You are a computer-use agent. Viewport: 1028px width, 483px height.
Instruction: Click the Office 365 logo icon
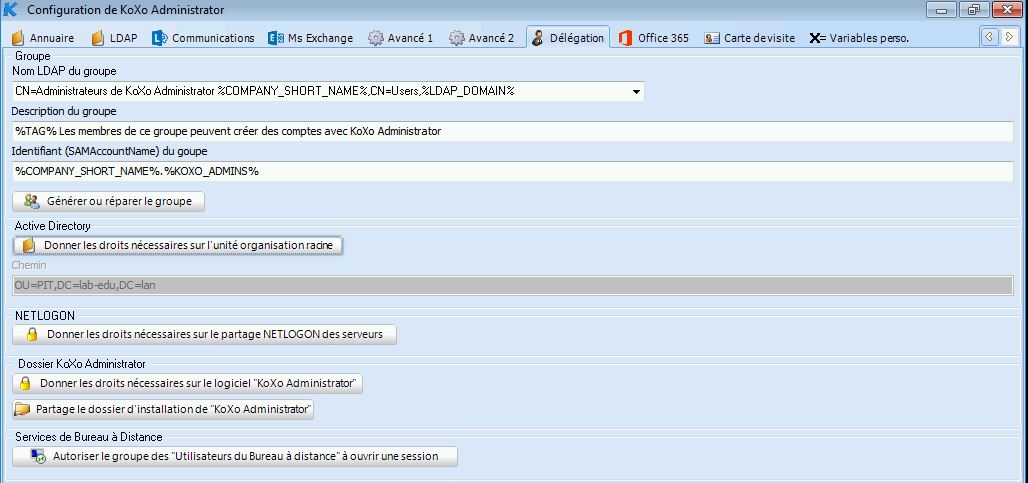point(625,38)
